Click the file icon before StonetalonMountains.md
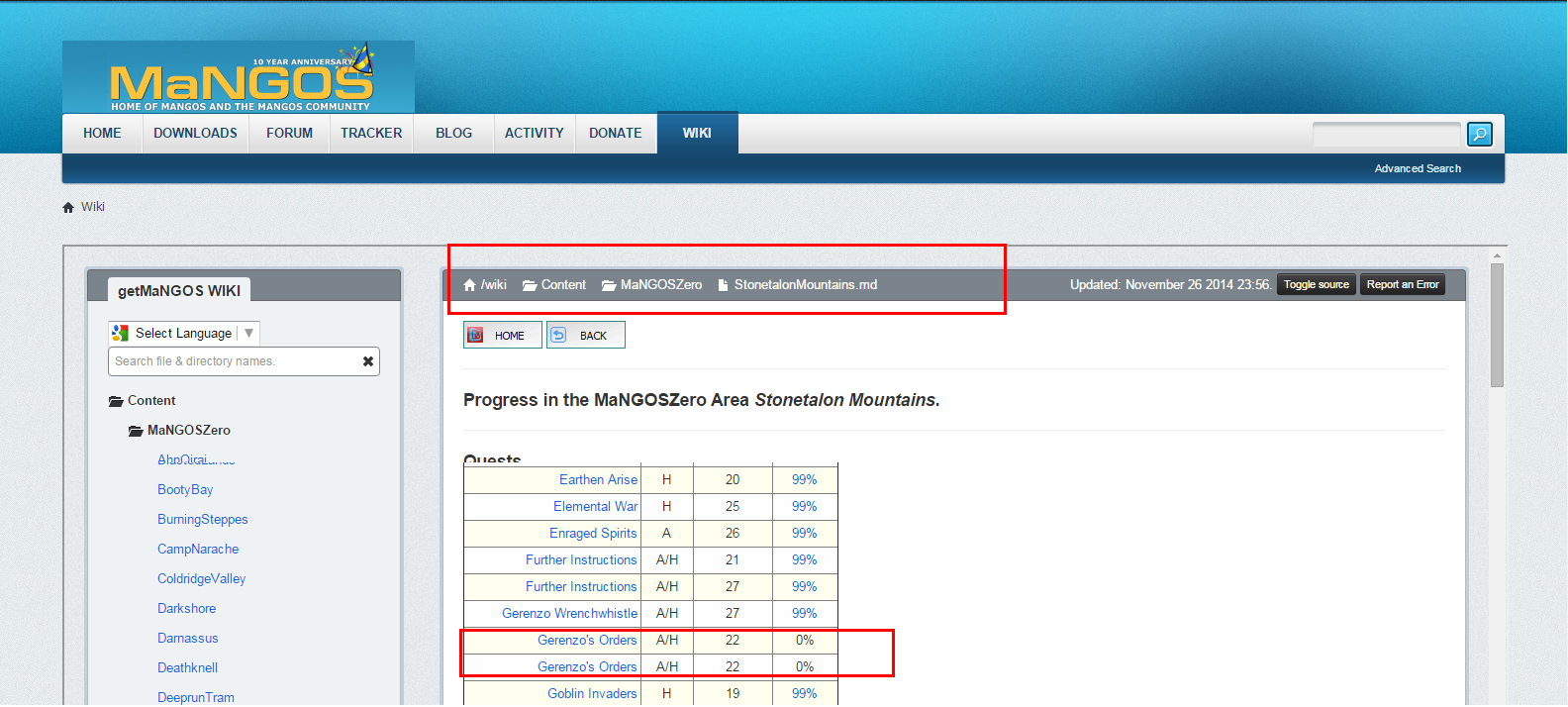The width and height of the screenshot is (1568, 707). coord(723,285)
